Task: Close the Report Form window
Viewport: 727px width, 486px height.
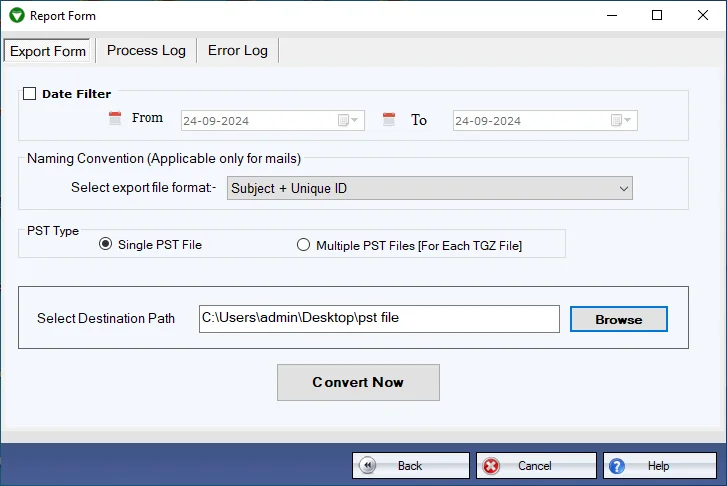Action: pyautogui.click(x=703, y=15)
